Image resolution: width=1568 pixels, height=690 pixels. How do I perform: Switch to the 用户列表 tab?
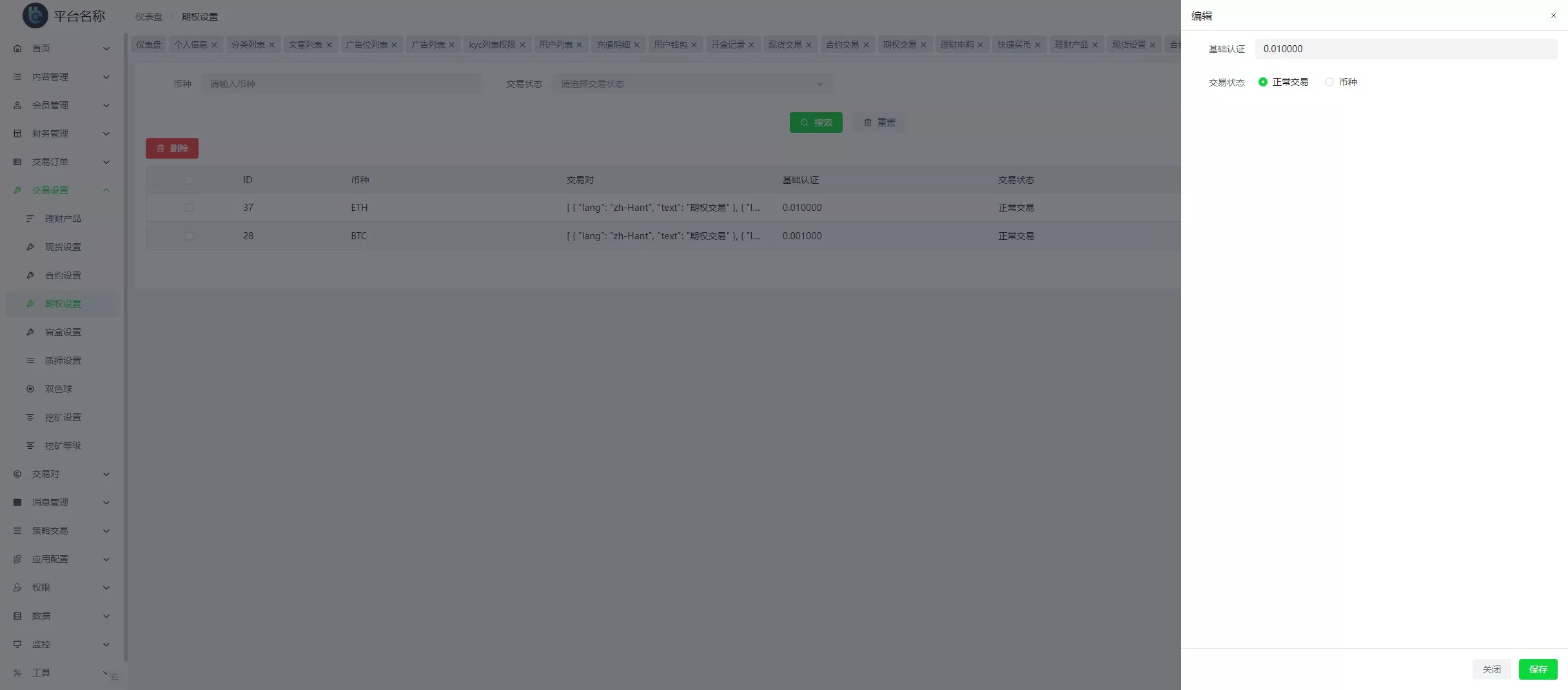(x=555, y=44)
